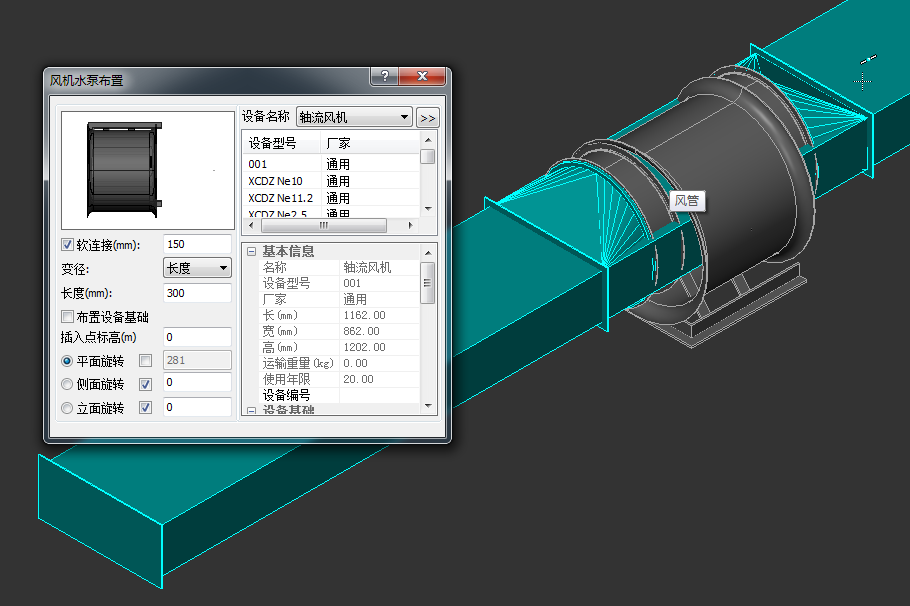Click the 长度(mm) input field
Image resolution: width=910 pixels, height=606 pixels.
point(197,293)
